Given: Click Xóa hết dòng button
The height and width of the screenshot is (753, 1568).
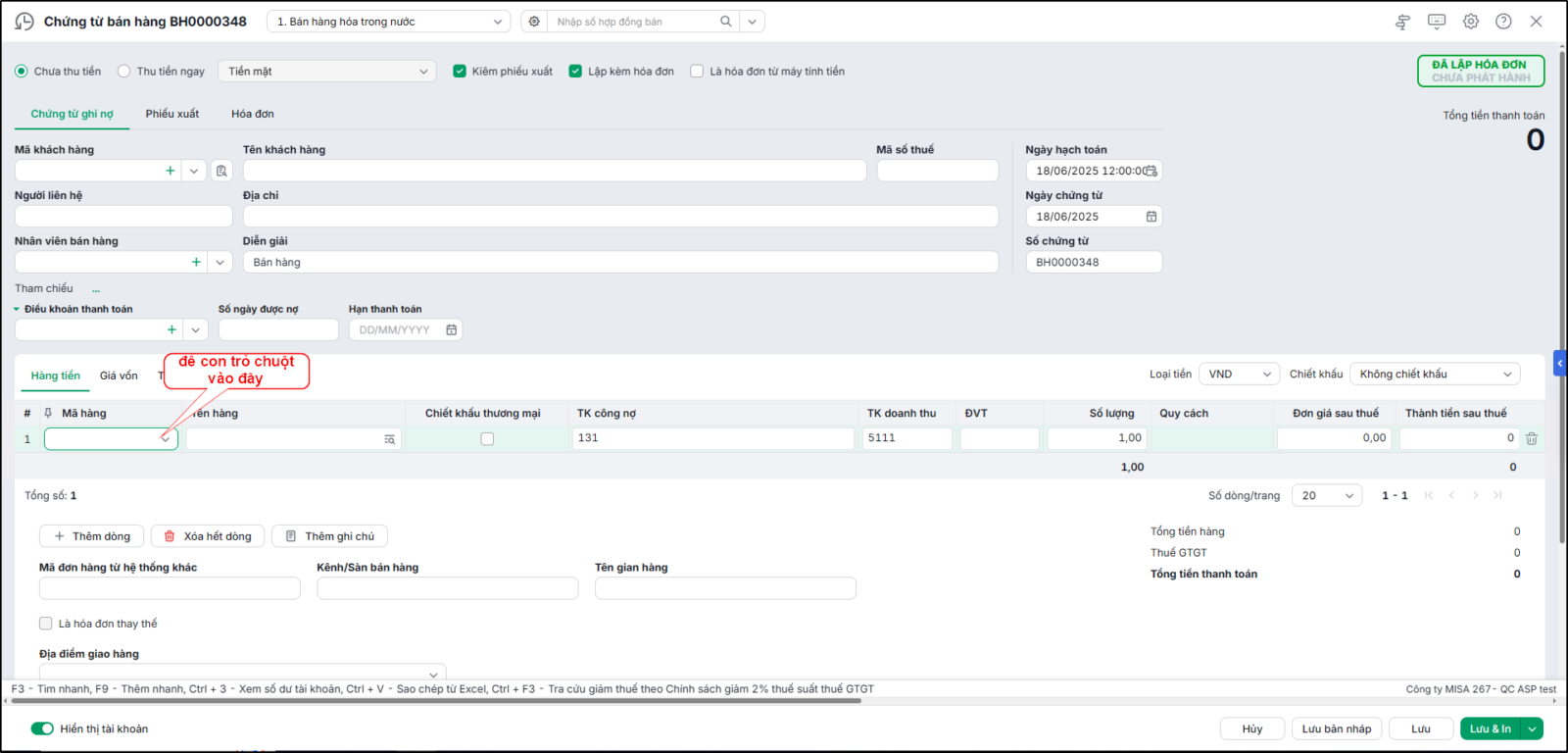Looking at the screenshot, I should point(208,536).
